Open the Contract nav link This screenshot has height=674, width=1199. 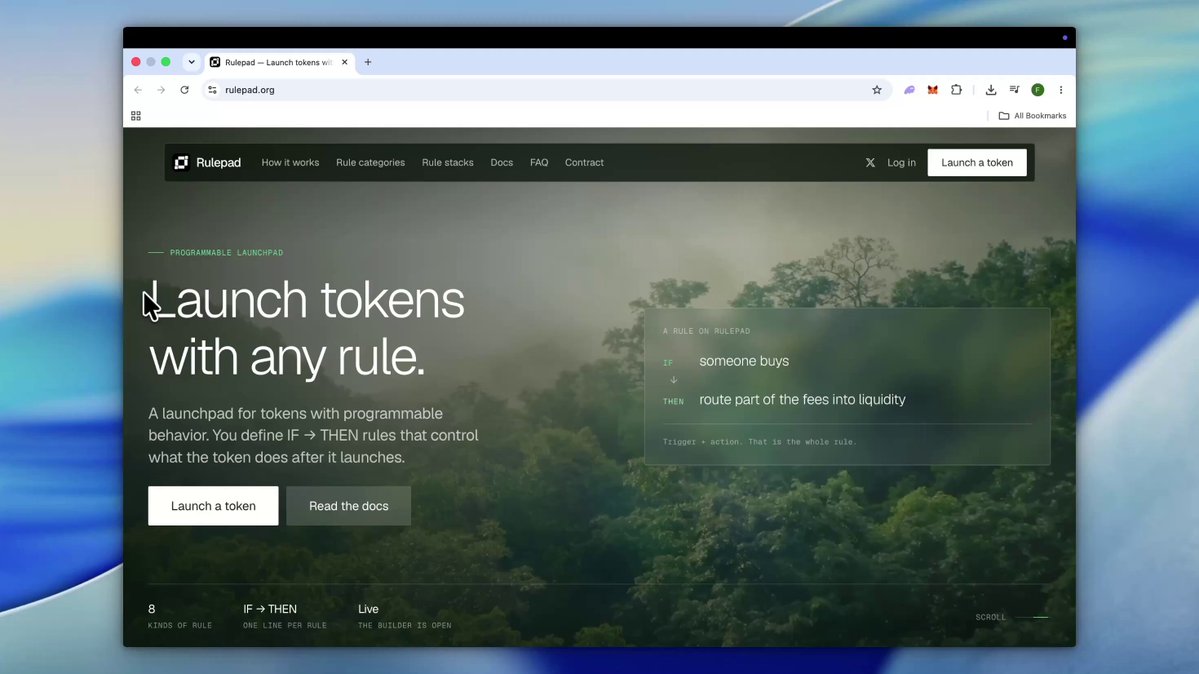point(584,162)
